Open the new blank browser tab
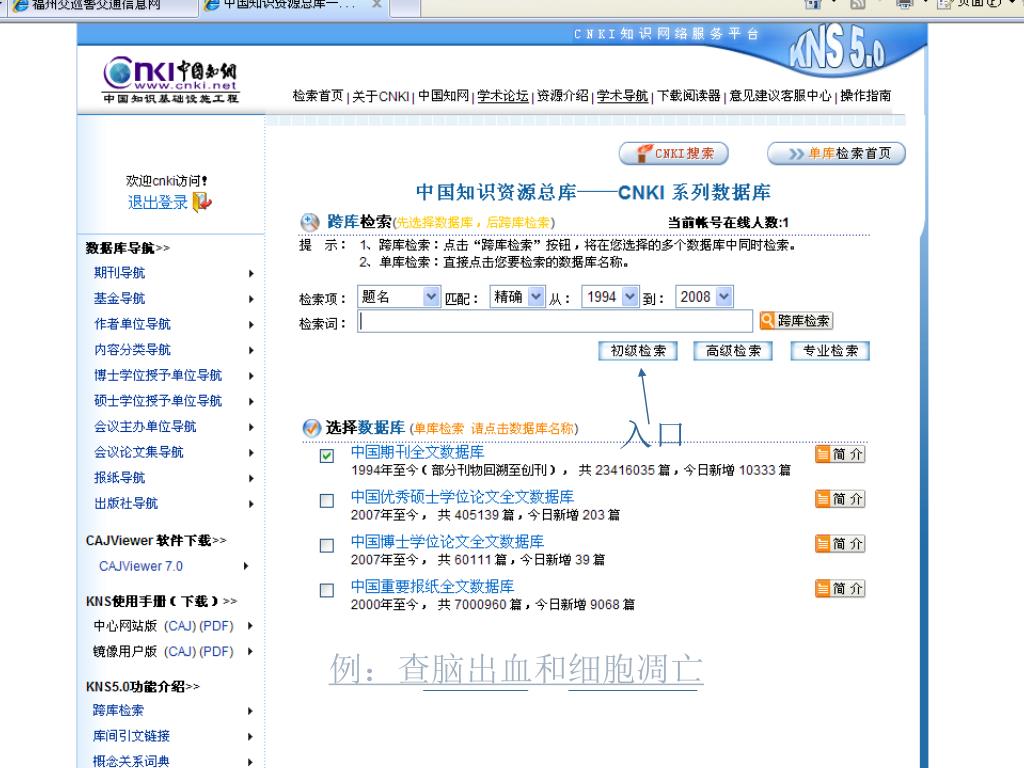This screenshot has width=1024, height=768. [x=405, y=7]
